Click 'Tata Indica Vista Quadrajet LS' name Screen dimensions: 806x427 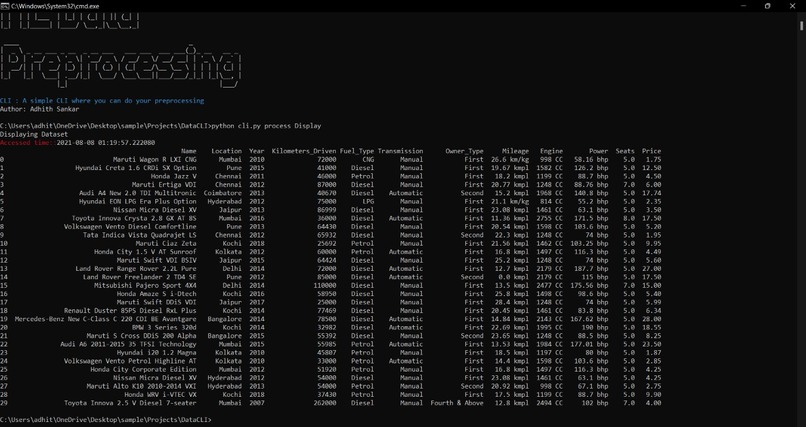pyautogui.click(x=140, y=235)
